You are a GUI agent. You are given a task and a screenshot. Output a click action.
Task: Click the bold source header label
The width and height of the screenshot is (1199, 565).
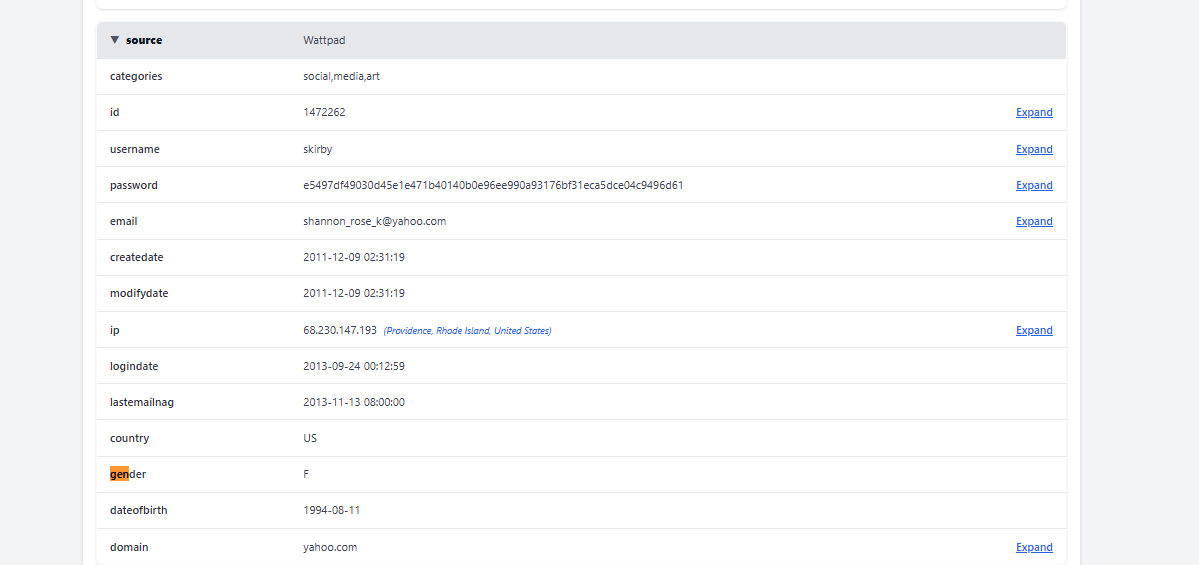pyautogui.click(x=144, y=40)
